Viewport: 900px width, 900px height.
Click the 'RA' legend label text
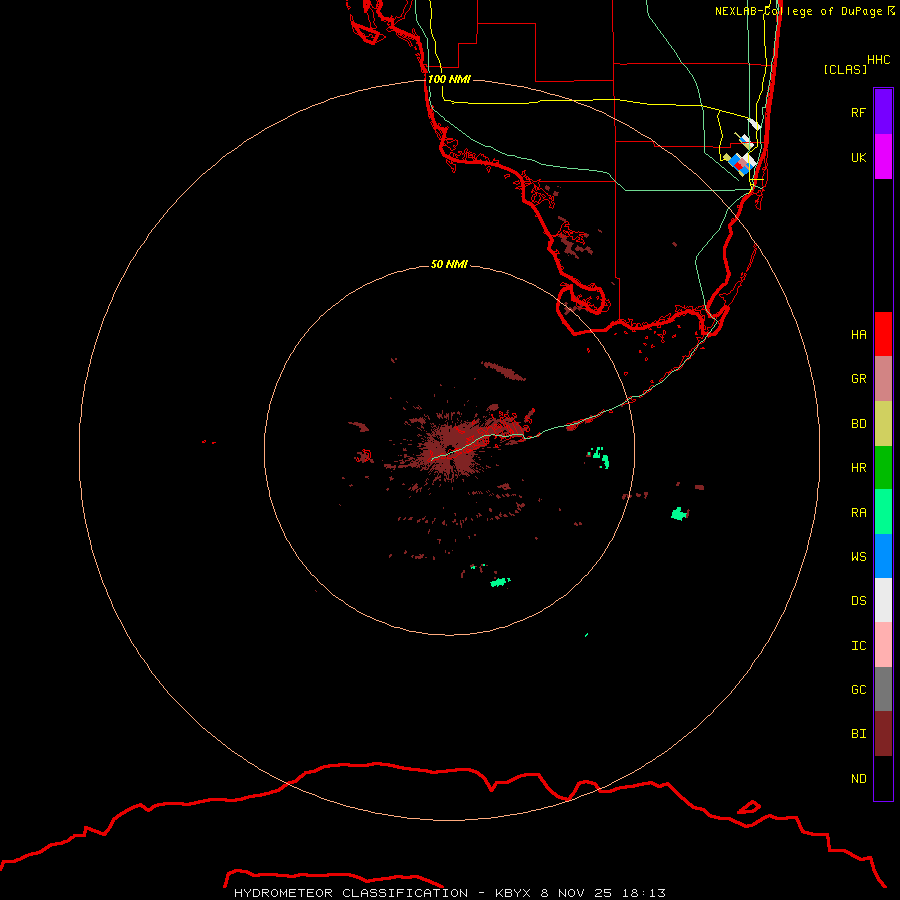pos(858,512)
